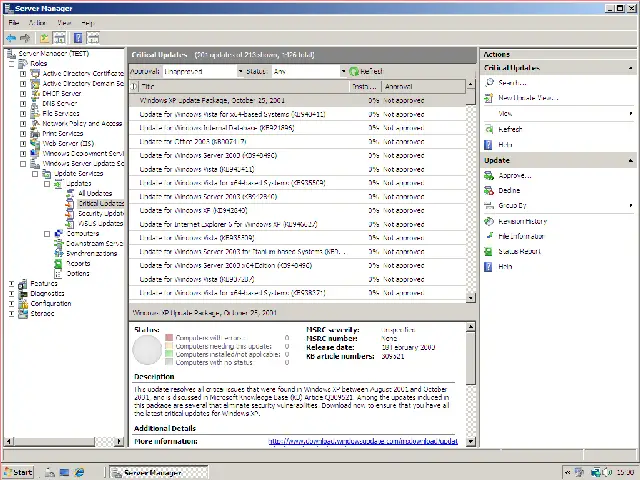640x480 pixels.
Task: Click the Forward arrow toolbar icon
Action: (25, 38)
